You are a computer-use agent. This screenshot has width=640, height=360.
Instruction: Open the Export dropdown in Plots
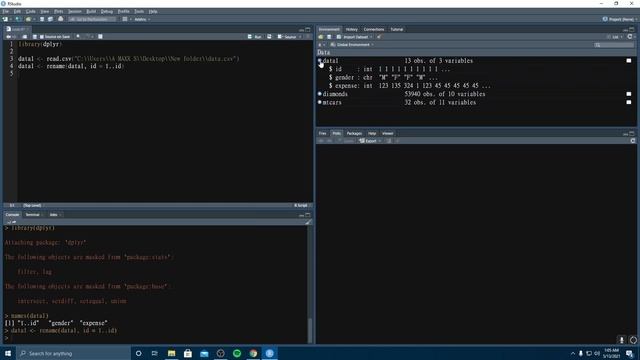(370, 141)
